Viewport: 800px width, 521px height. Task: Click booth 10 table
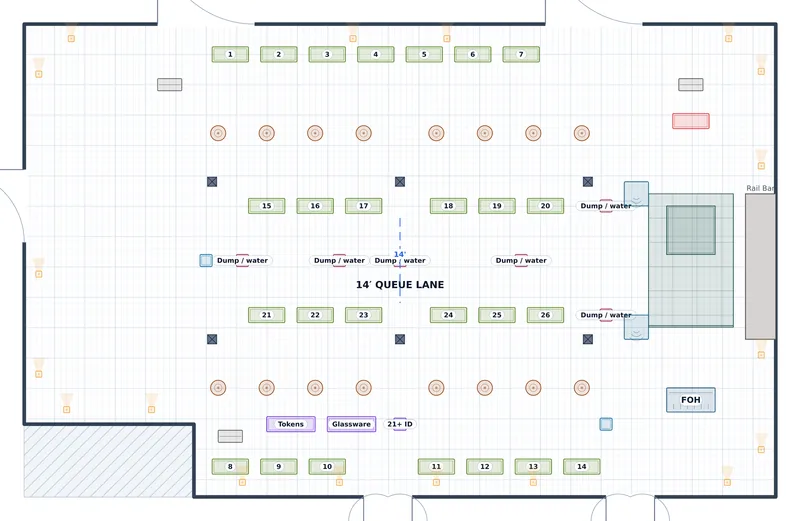click(x=327, y=466)
